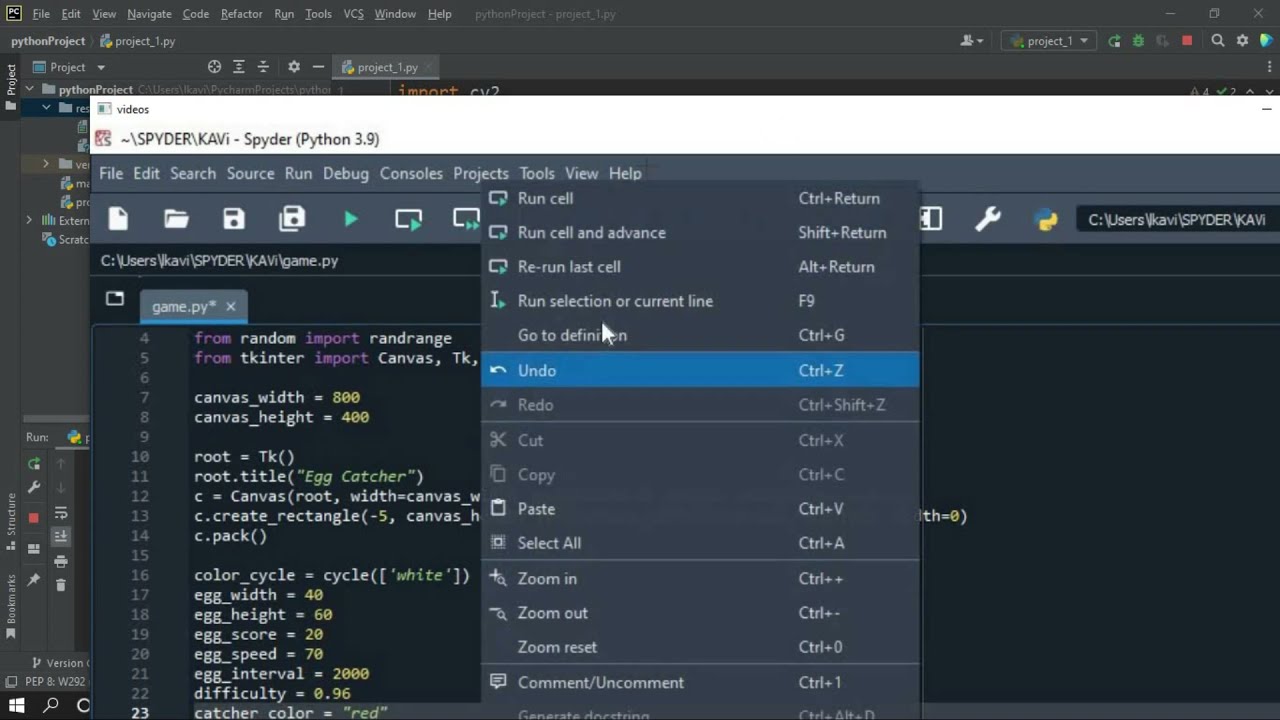Click Spyder's Save all files icon
Image resolution: width=1280 pixels, height=720 pixels.
(x=292, y=219)
